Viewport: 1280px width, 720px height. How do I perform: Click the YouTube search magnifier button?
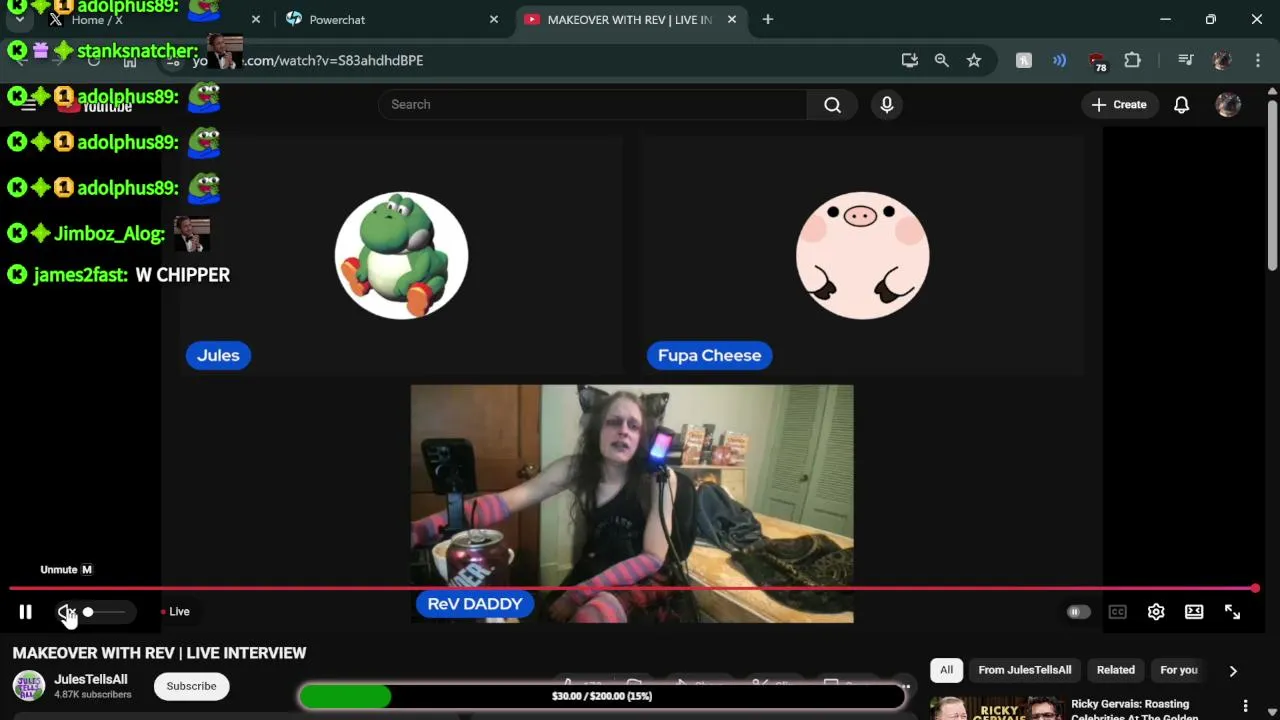click(x=832, y=105)
